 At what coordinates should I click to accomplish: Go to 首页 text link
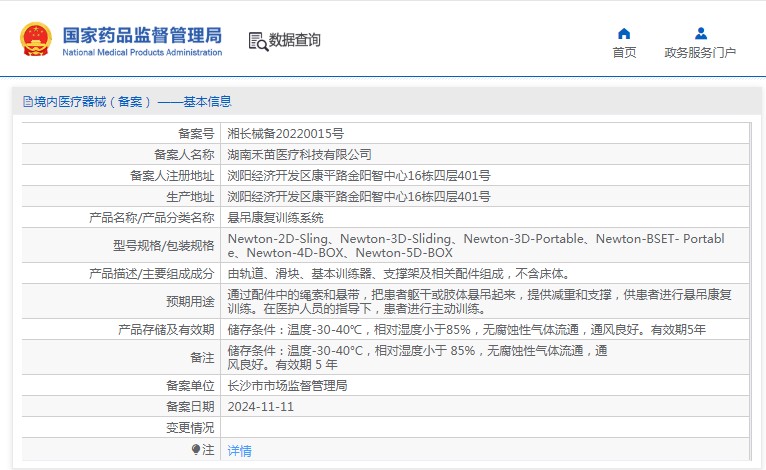pos(624,52)
